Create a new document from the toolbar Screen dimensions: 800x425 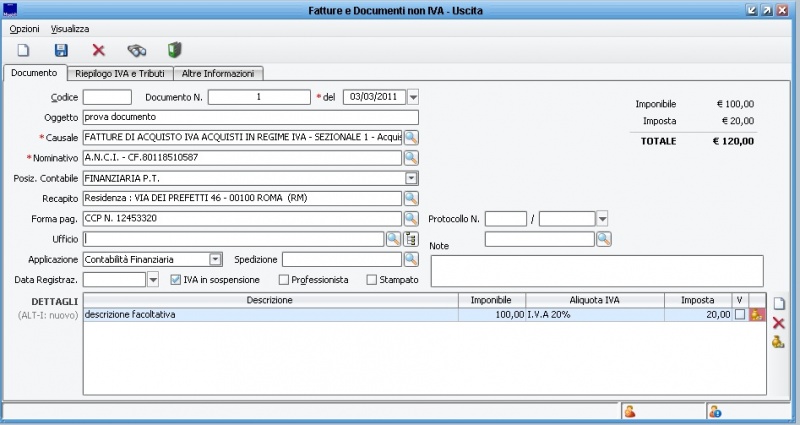click(23, 50)
